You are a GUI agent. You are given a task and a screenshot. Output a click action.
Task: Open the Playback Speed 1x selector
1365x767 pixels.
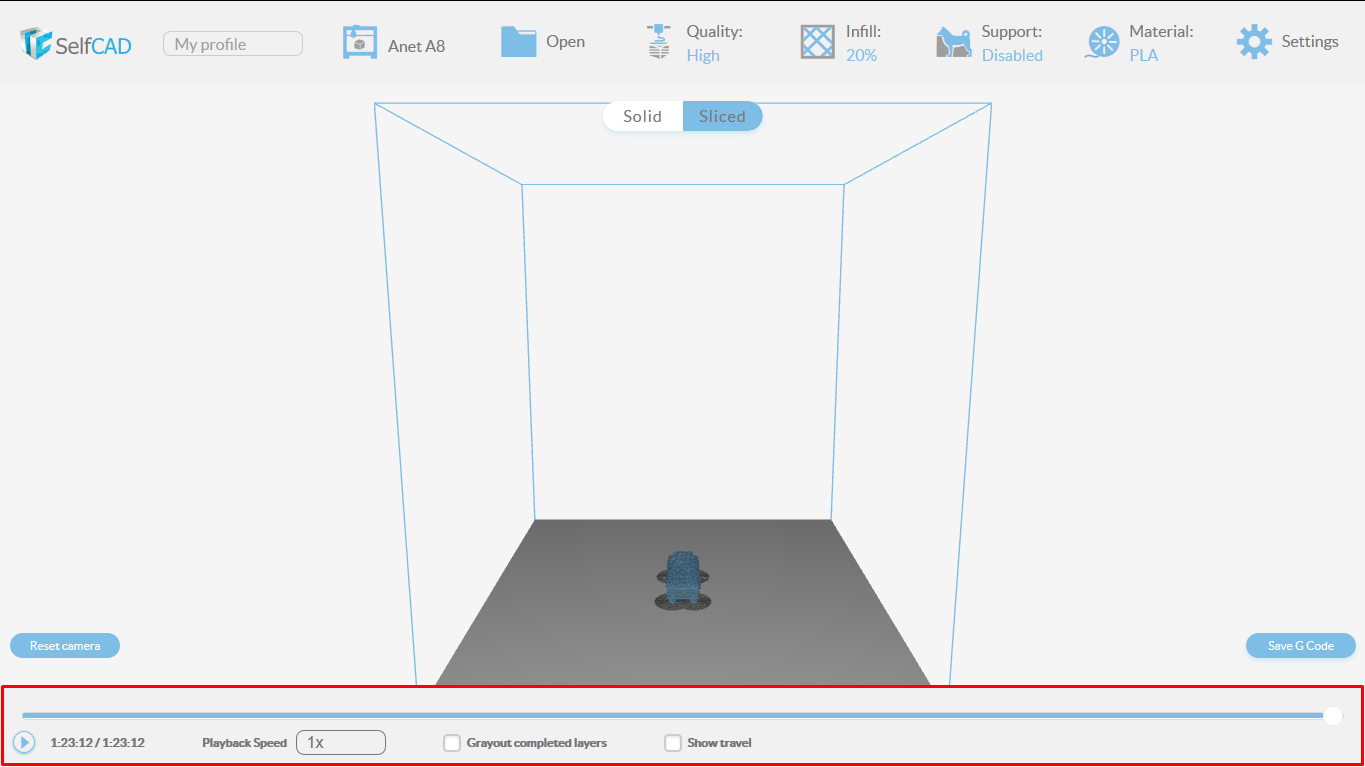pos(341,743)
